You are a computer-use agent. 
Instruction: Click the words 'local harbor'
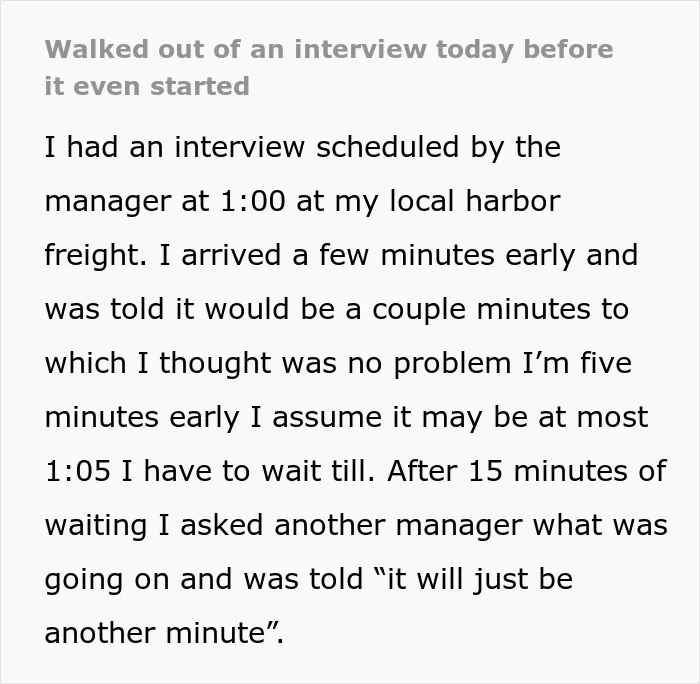475,201
